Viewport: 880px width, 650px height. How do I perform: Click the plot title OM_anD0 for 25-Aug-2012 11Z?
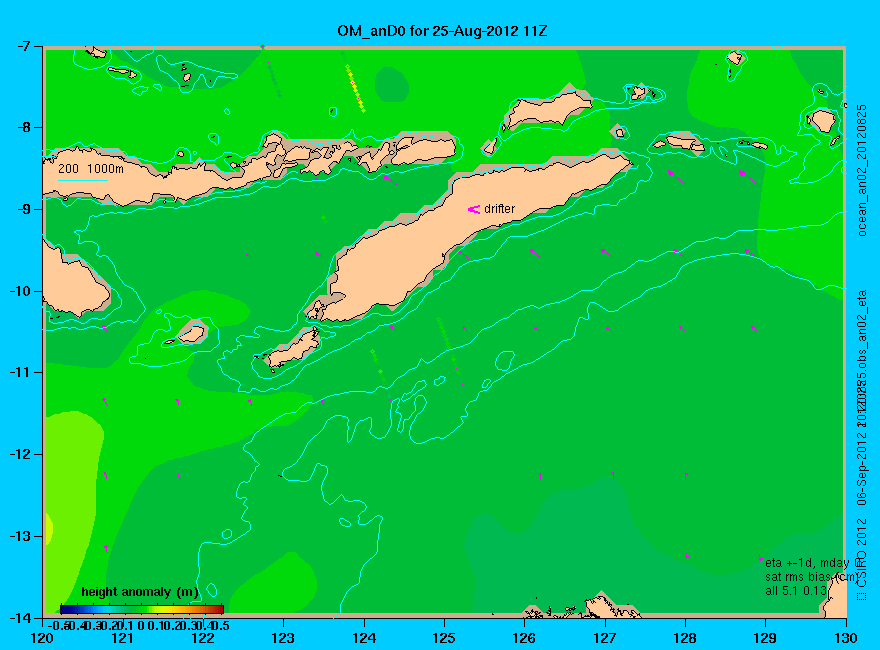[x=442, y=30]
